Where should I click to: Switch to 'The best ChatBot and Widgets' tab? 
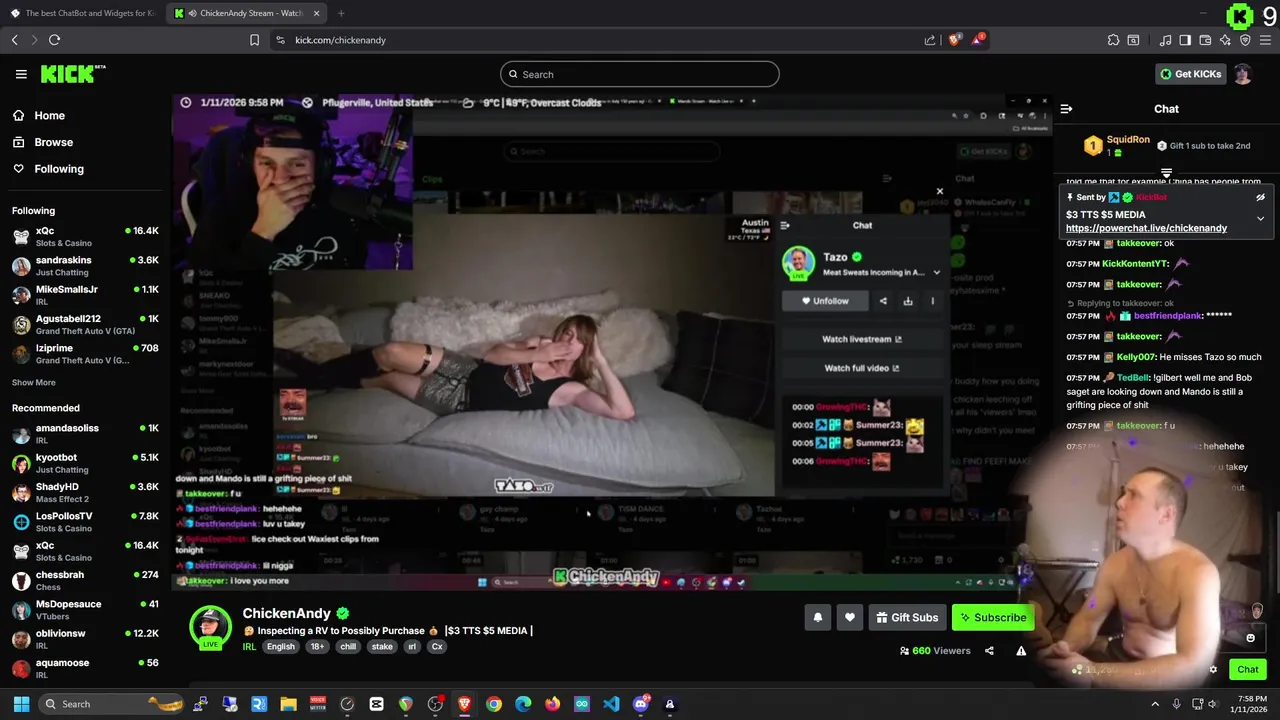pos(82,13)
